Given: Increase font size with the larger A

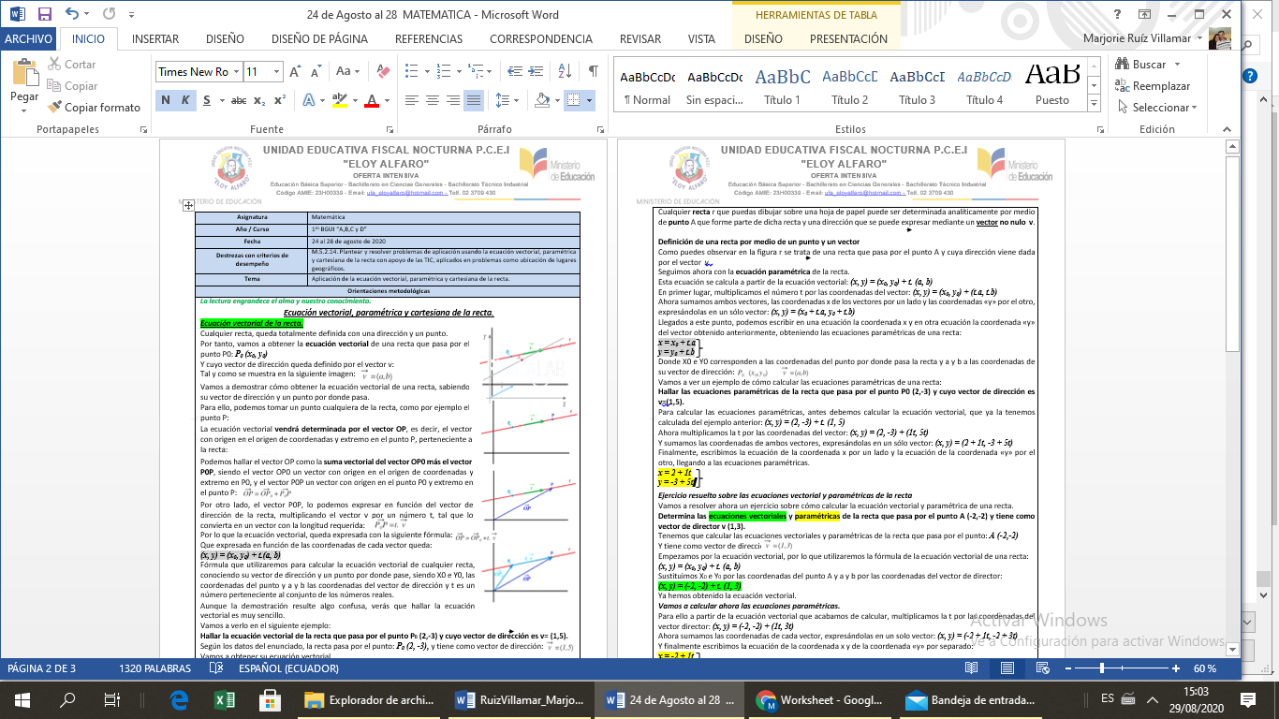Looking at the screenshot, I should click(295, 71).
